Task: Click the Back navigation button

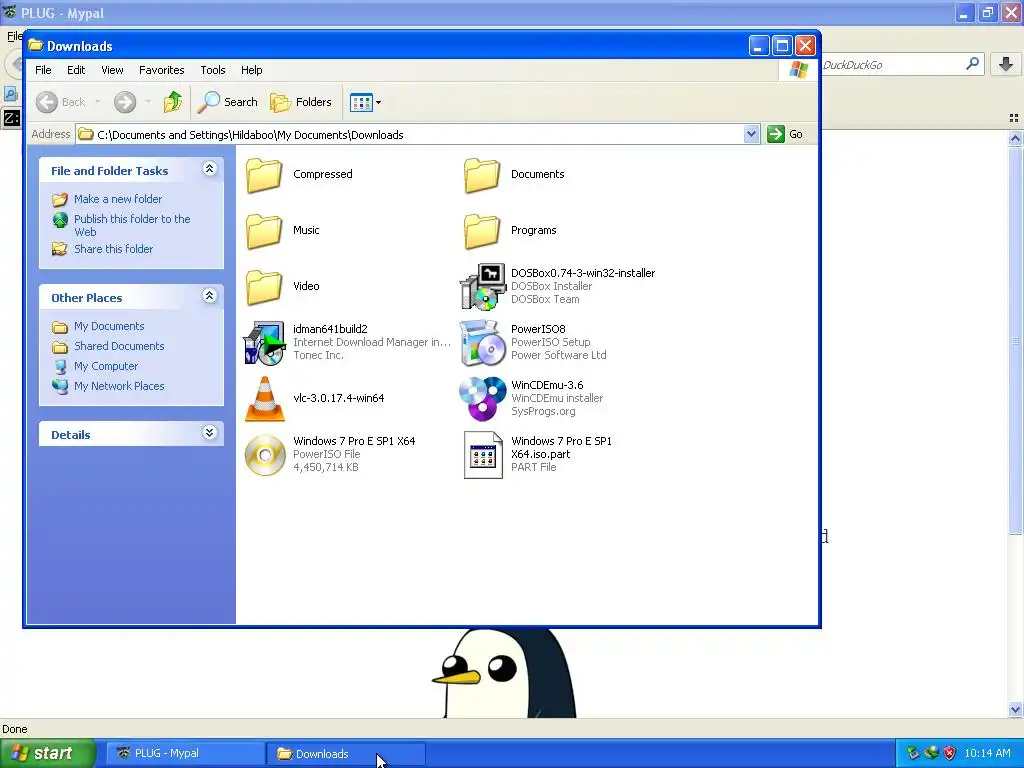Action: click(61, 102)
